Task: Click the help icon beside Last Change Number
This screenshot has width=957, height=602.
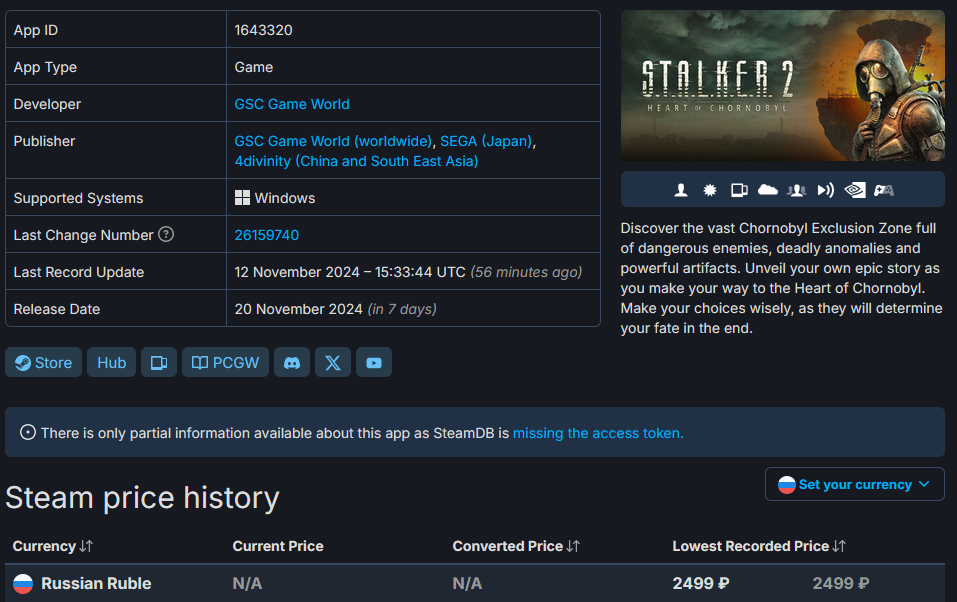Action: 166,235
